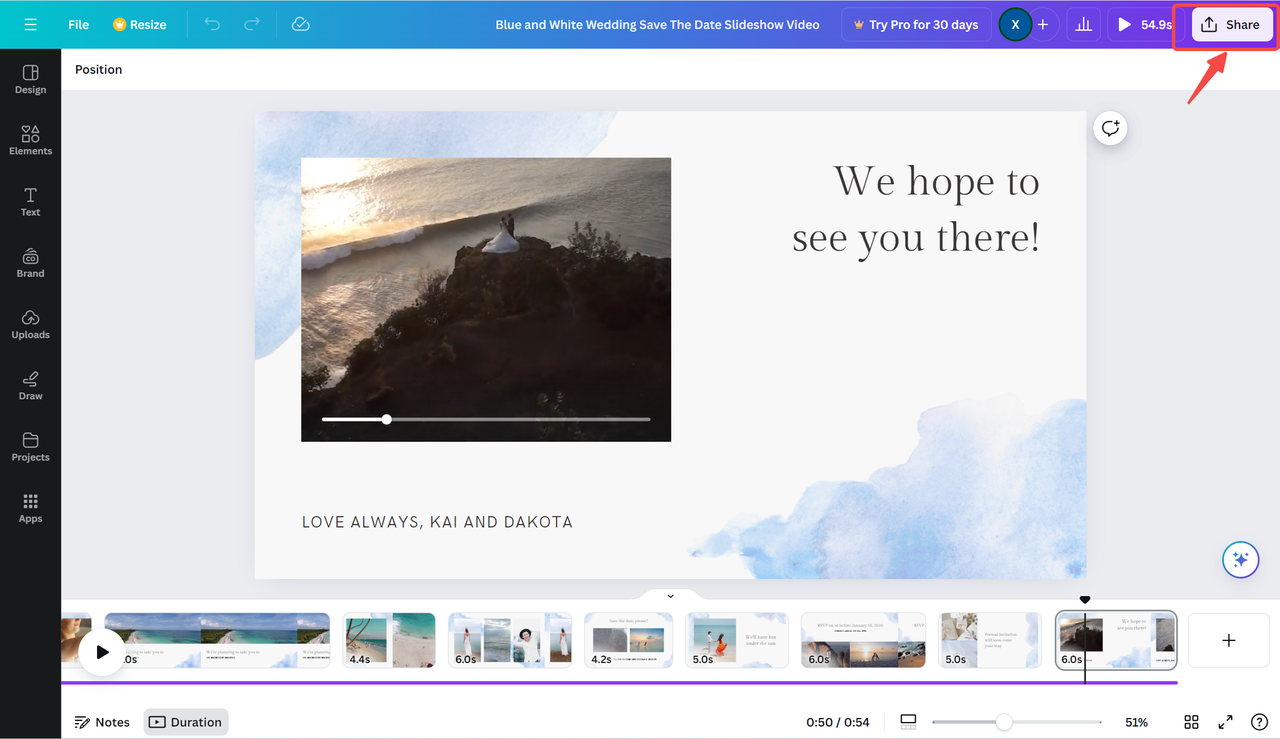Viewport: 1280px width, 739px height.
Task: Click the highlighted Share button
Action: pos(1231,24)
